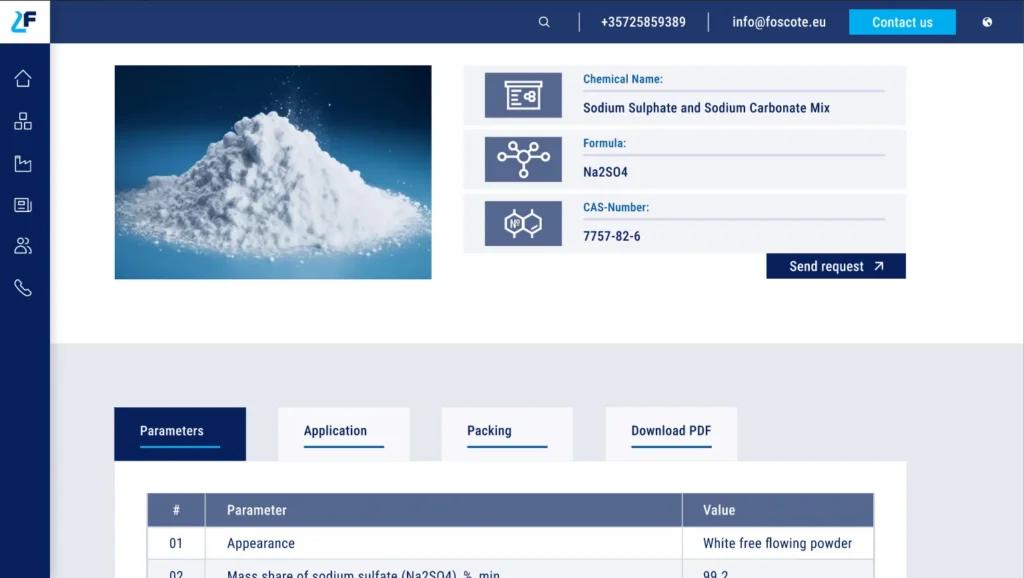
Task: Click the Foscote logo in top corner
Action: 24,22
